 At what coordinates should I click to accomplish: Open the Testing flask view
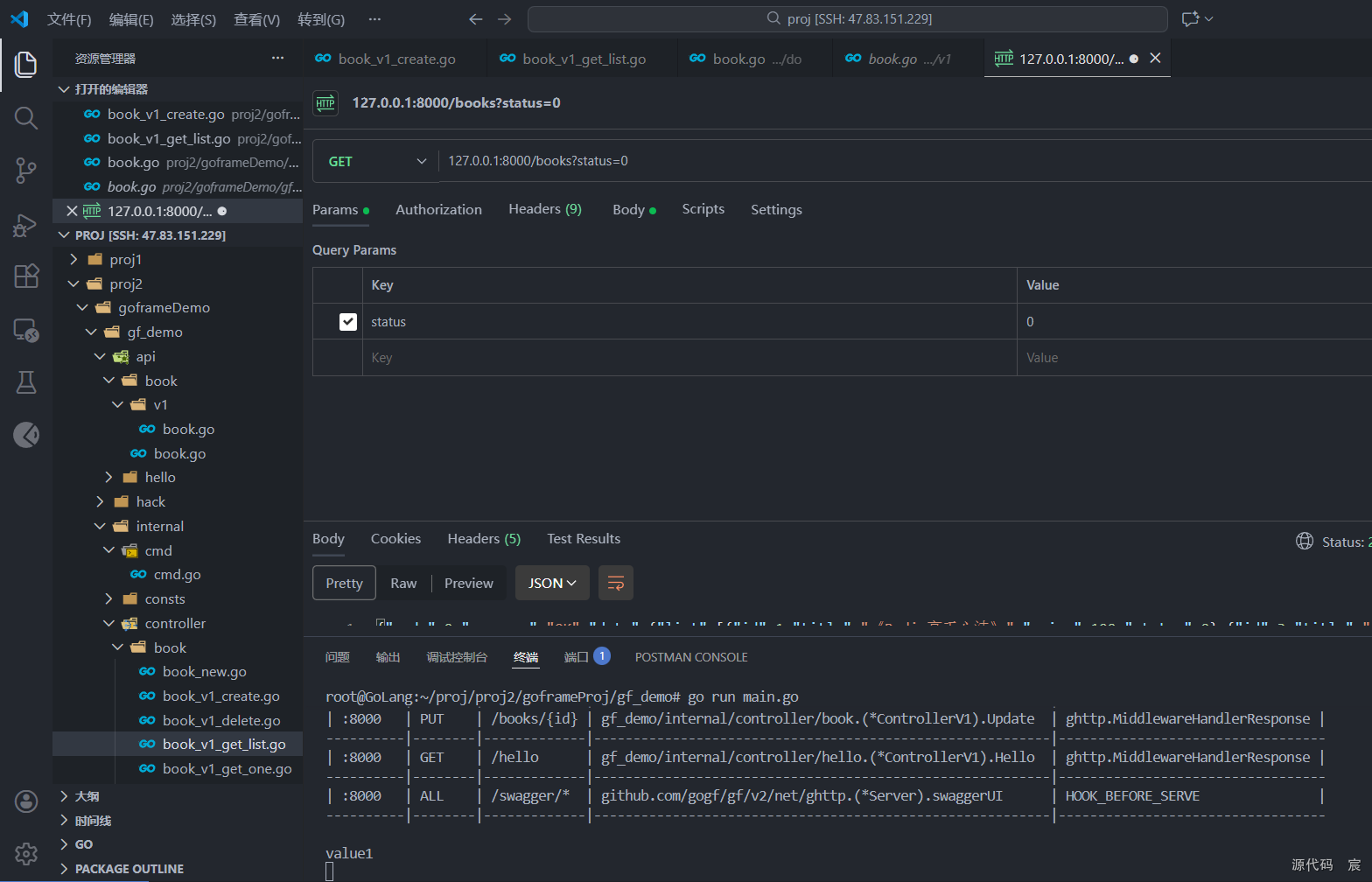(26, 381)
